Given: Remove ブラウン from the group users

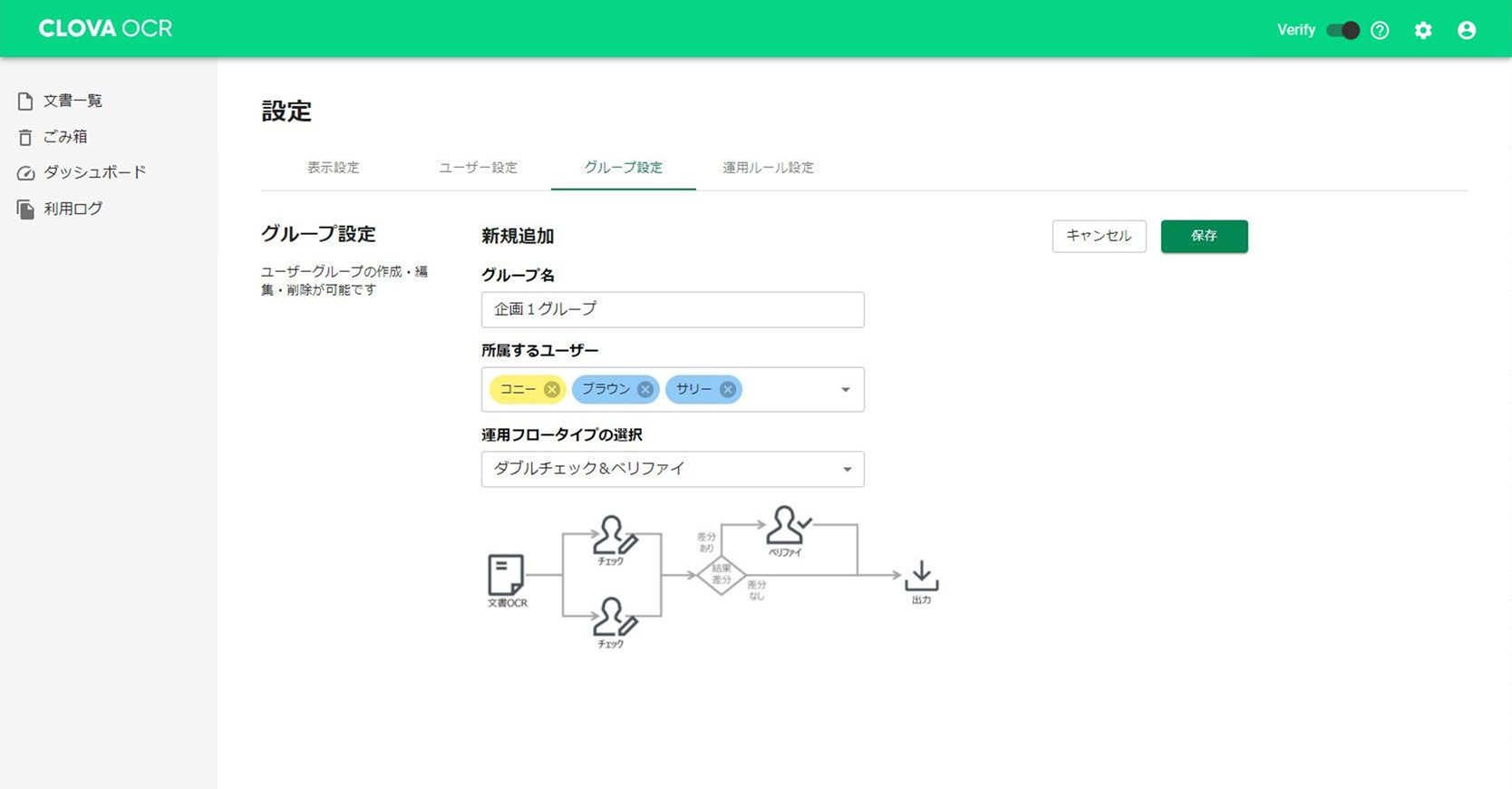Looking at the screenshot, I should (645, 389).
